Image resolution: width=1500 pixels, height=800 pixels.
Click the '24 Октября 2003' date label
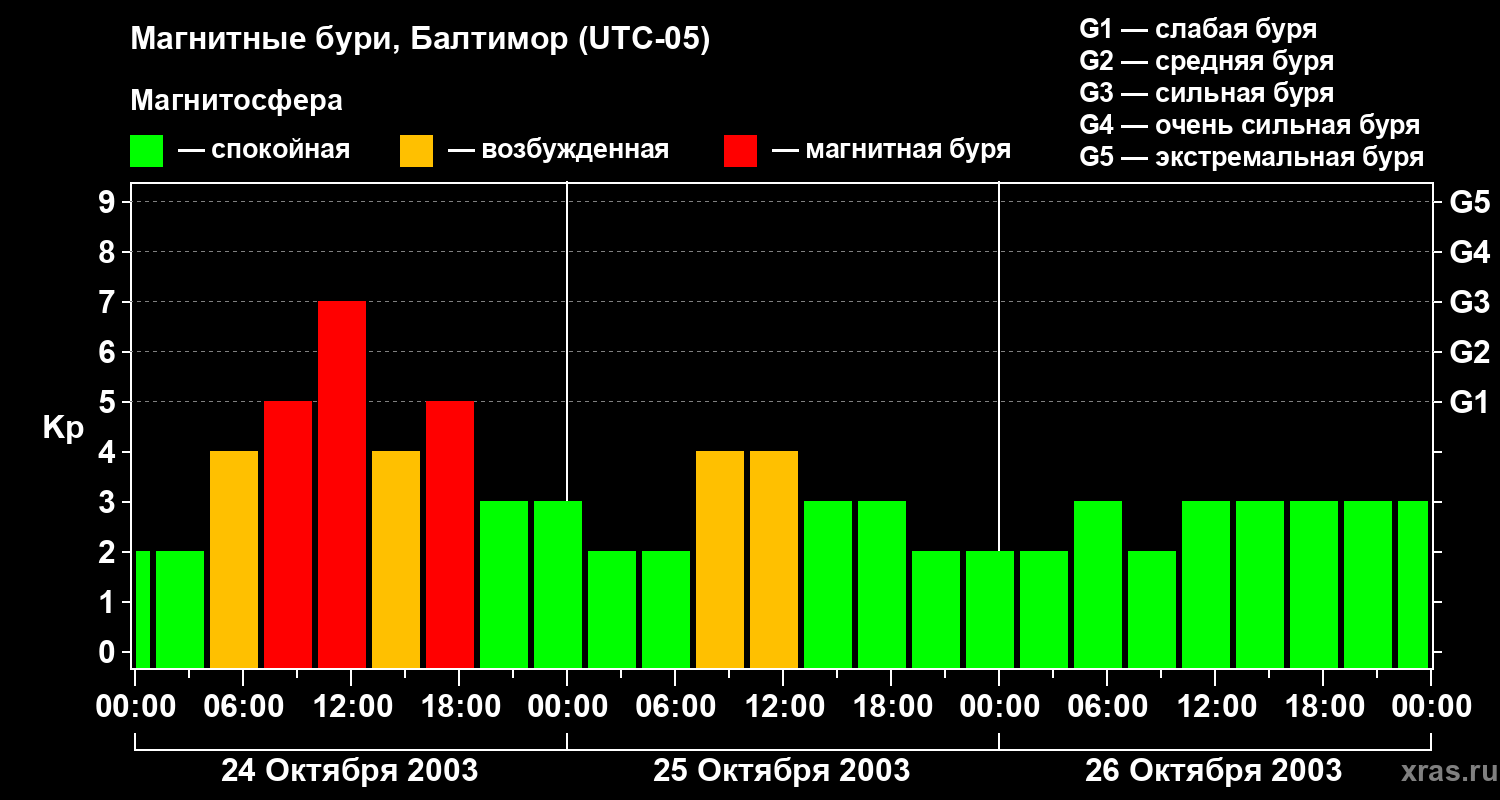click(349, 771)
